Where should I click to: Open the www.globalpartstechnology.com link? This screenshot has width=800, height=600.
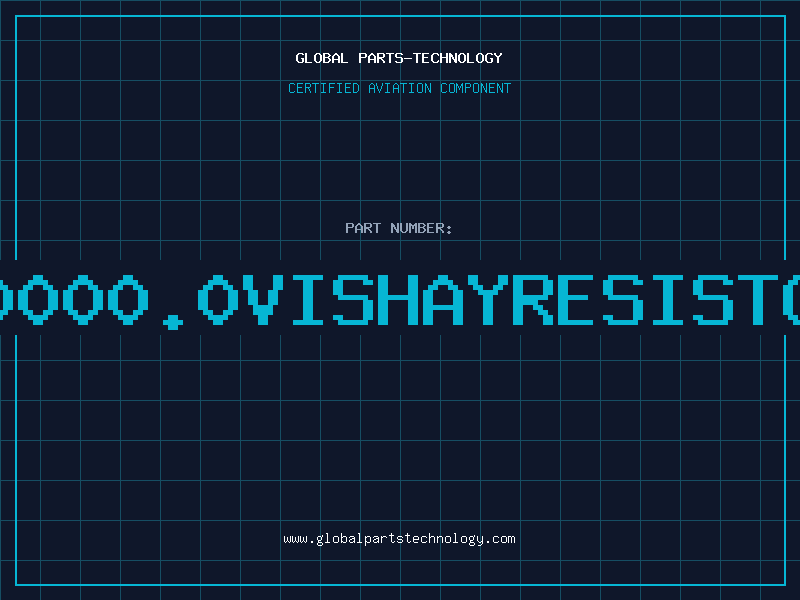pyautogui.click(x=399, y=539)
